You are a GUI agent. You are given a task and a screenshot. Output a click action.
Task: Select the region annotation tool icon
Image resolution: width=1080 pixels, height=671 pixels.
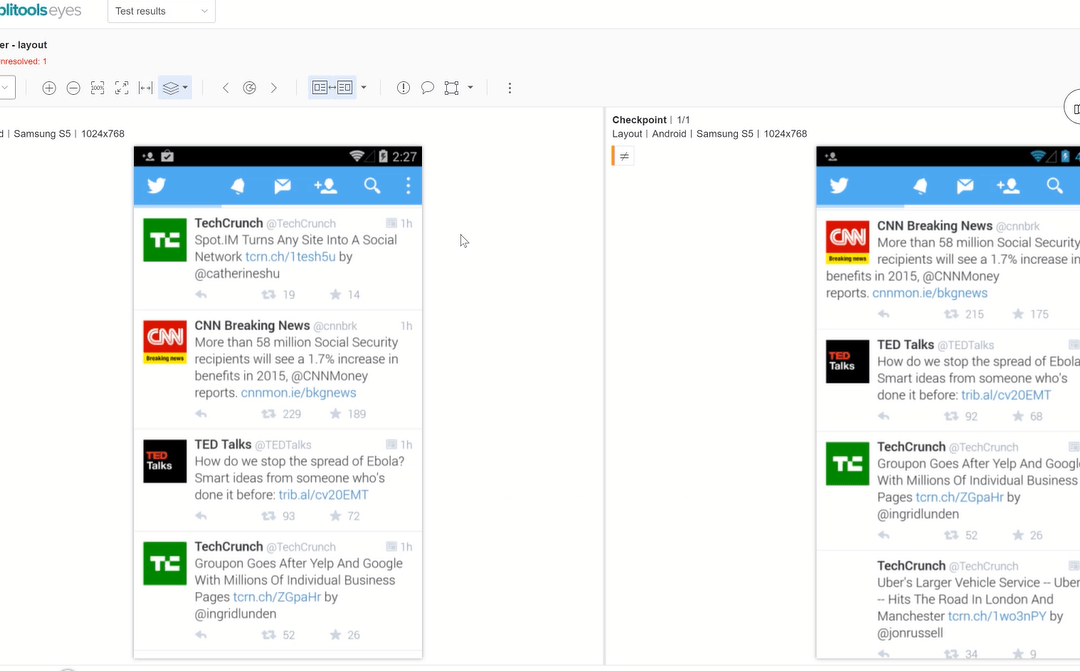(451, 88)
